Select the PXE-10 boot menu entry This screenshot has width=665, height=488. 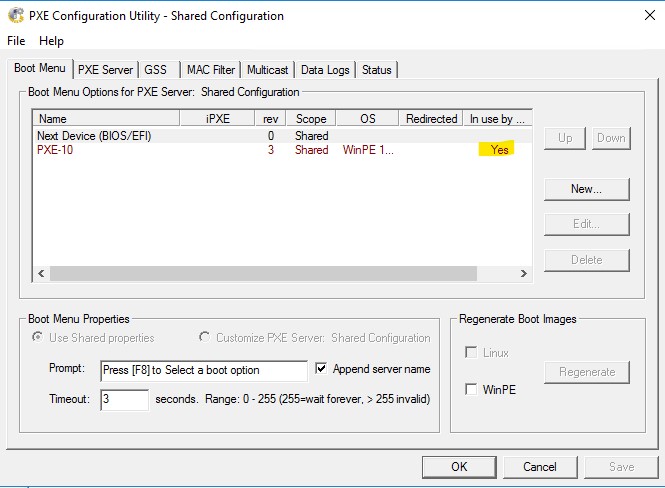[x=55, y=150]
